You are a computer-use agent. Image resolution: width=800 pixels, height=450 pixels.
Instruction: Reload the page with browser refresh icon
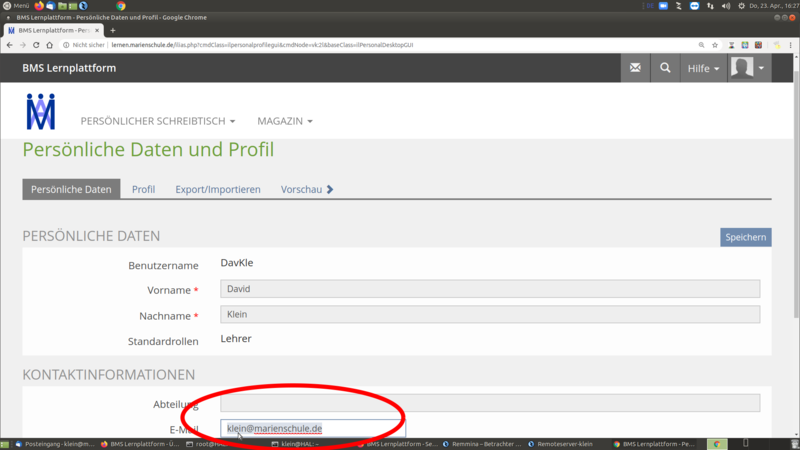pos(37,45)
